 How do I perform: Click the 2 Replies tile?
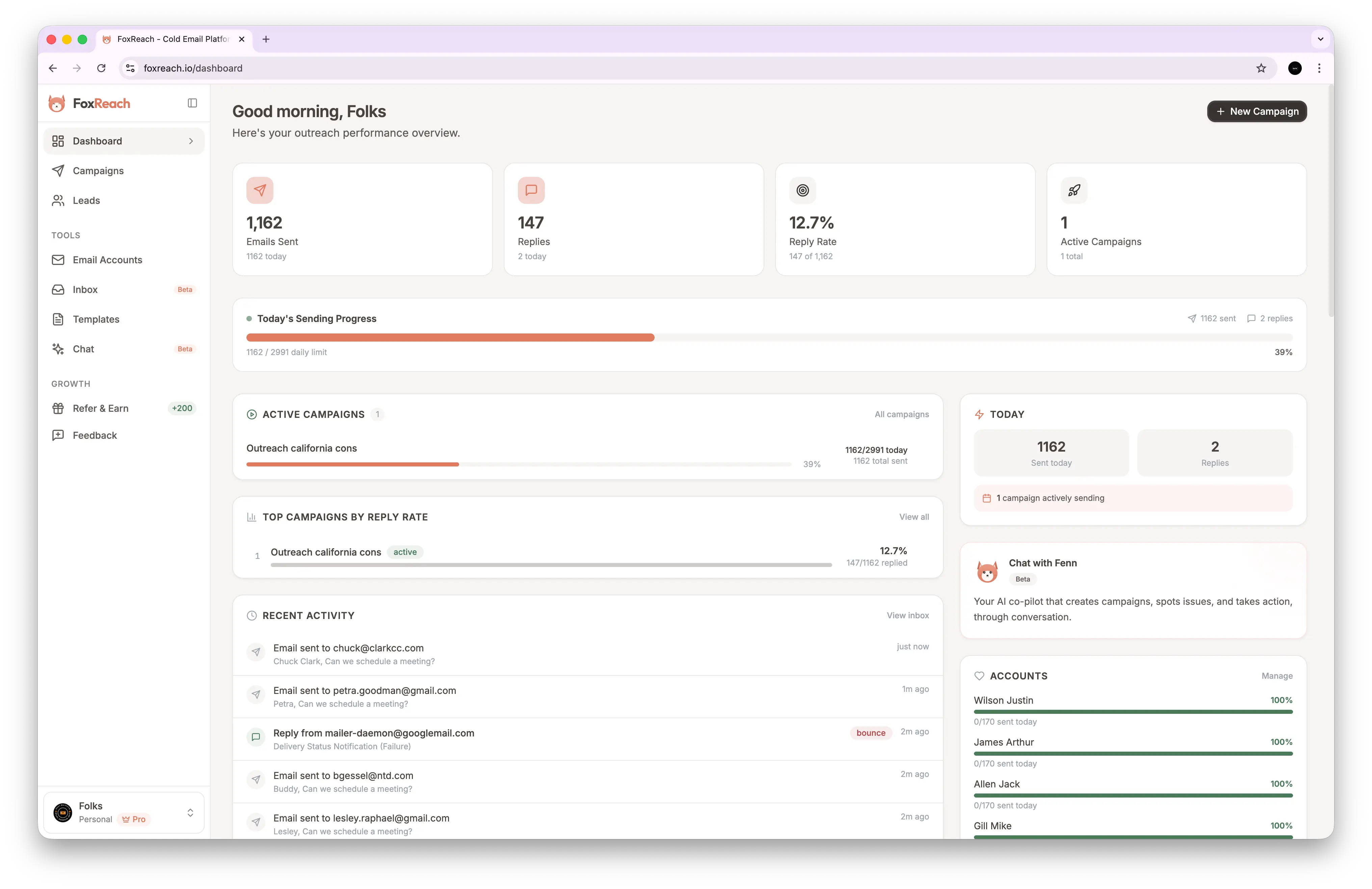pos(1215,453)
